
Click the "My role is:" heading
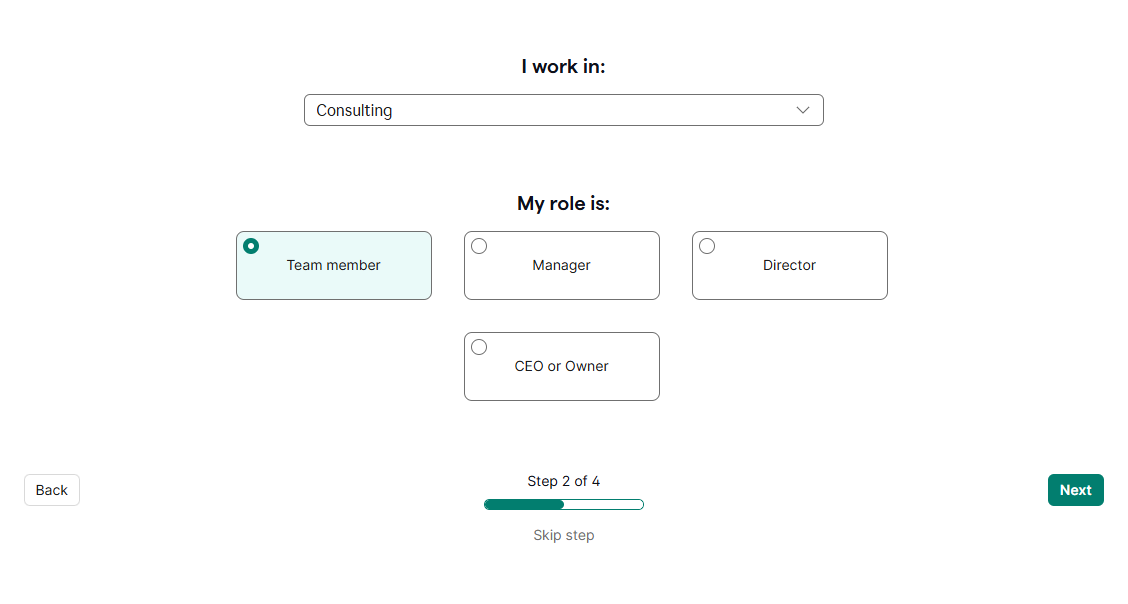click(563, 204)
